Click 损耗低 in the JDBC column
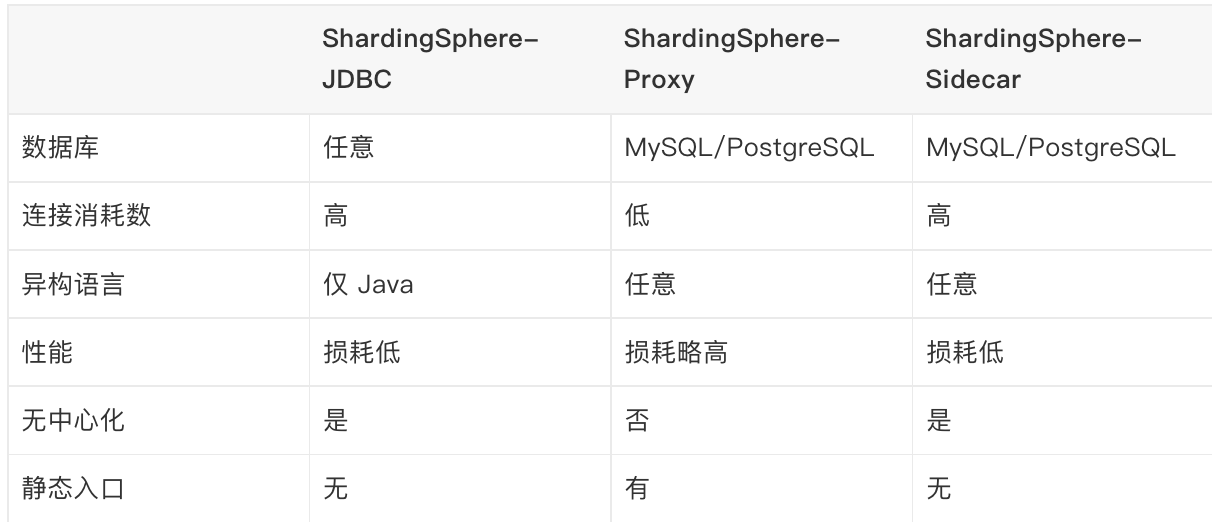The image size is (1212, 522). point(361,352)
